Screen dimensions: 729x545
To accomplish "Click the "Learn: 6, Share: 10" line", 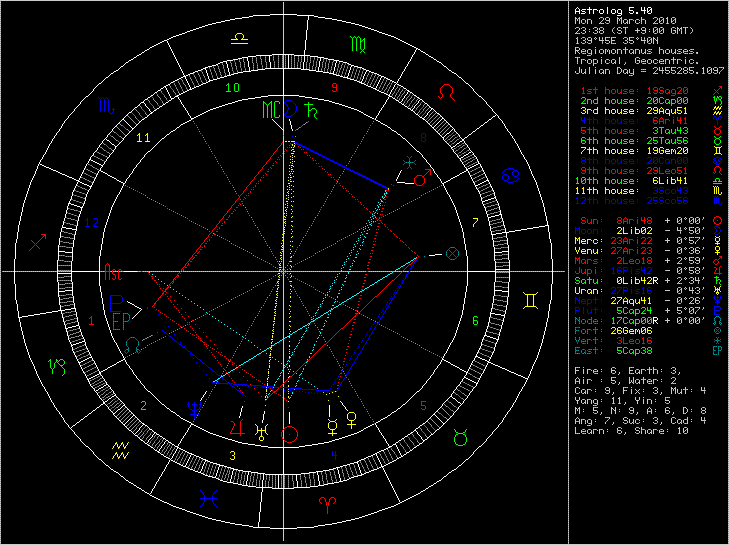I will click(631, 431).
